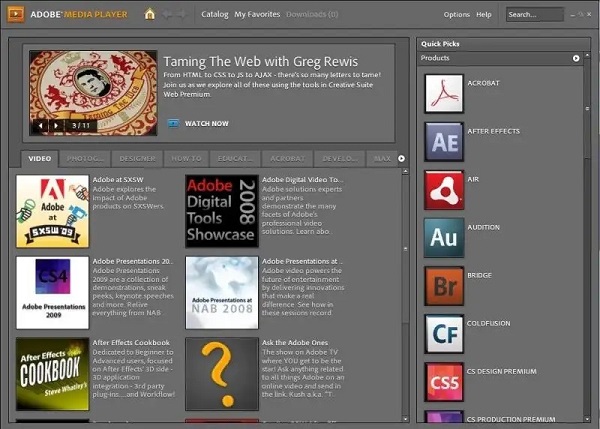Open Adobe Digital Tools Showcase 2008 thumbnail
The image size is (600, 429).
pos(222,211)
